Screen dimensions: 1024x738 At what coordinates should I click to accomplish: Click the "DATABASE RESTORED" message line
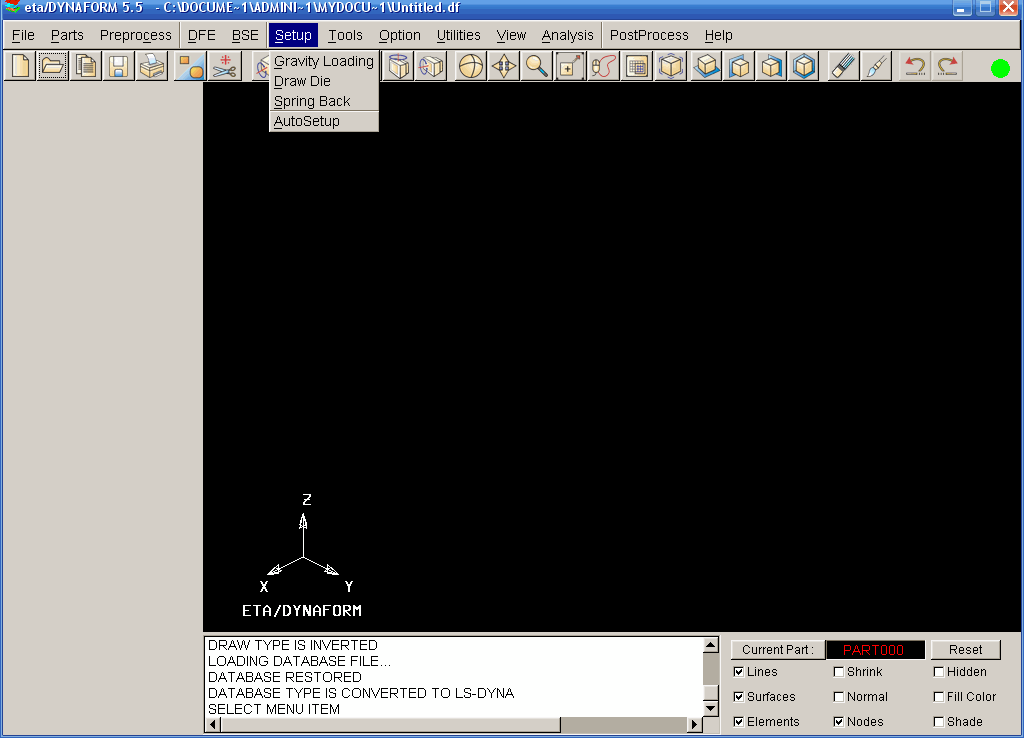tap(285, 677)
